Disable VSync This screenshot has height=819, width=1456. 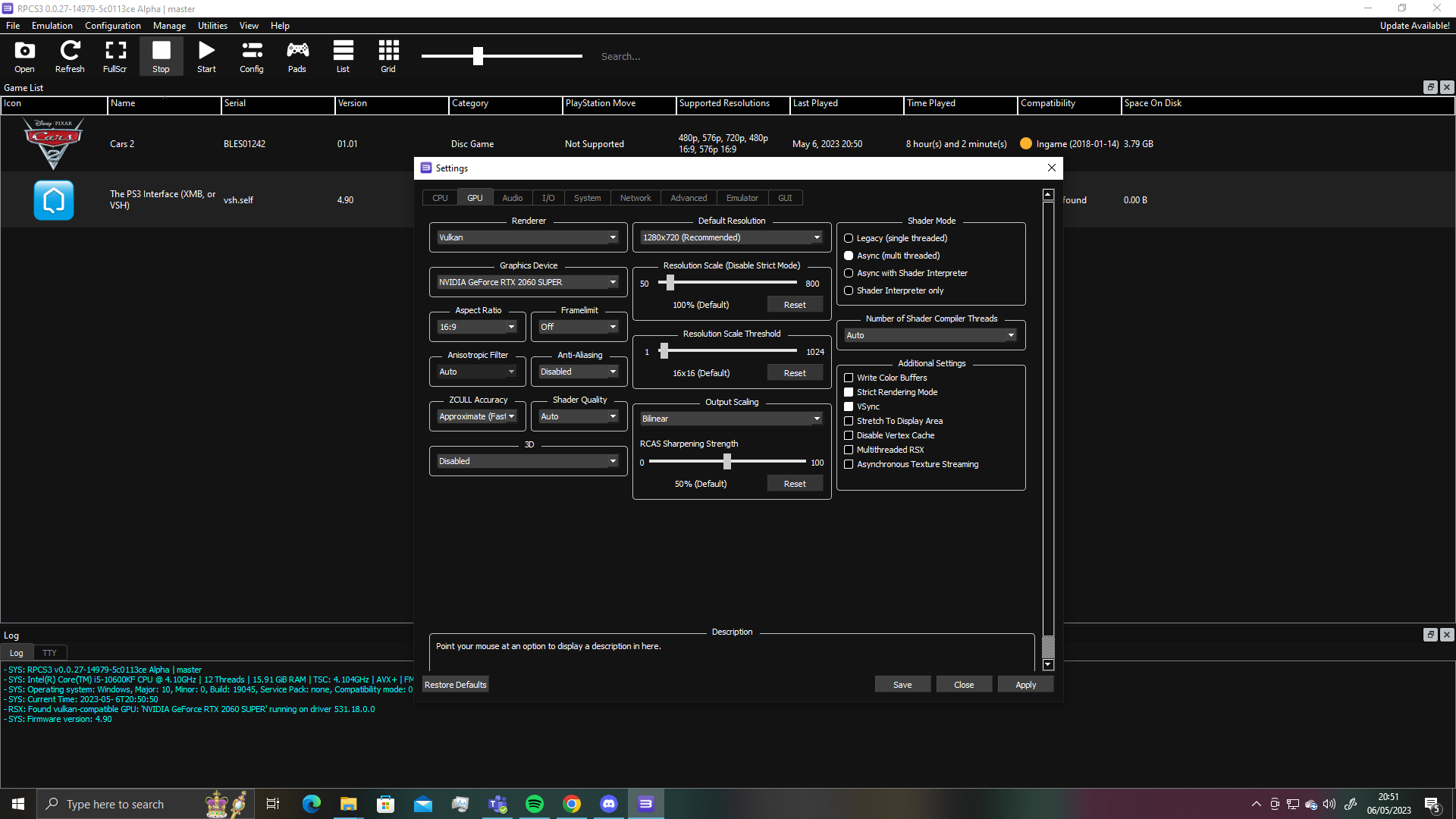[849, 406]
